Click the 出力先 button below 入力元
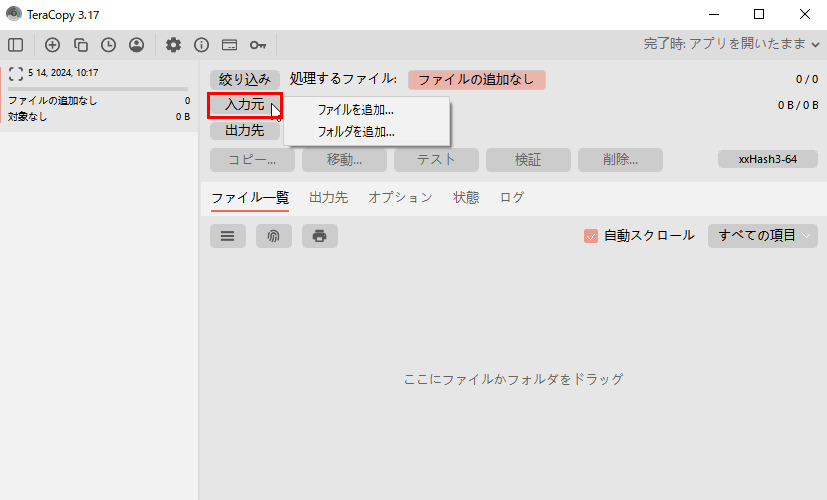The height and width of the screenshot is (500, 827). [x=245, y=130]
